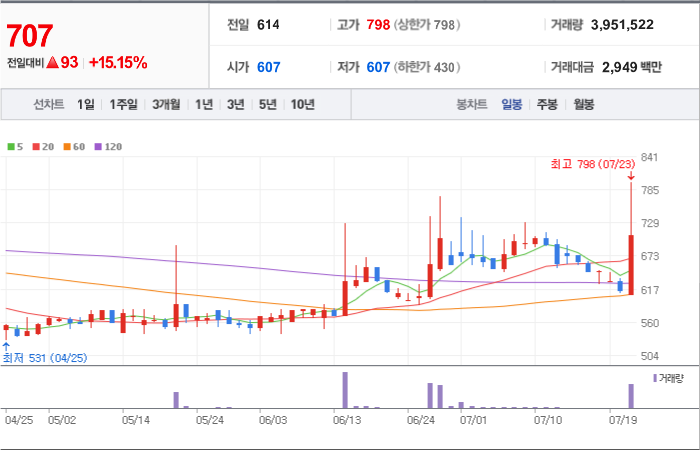Screen dimensions: 700x450
Task: Click the 05/02 date axis label
Action: tap(62, 420)
